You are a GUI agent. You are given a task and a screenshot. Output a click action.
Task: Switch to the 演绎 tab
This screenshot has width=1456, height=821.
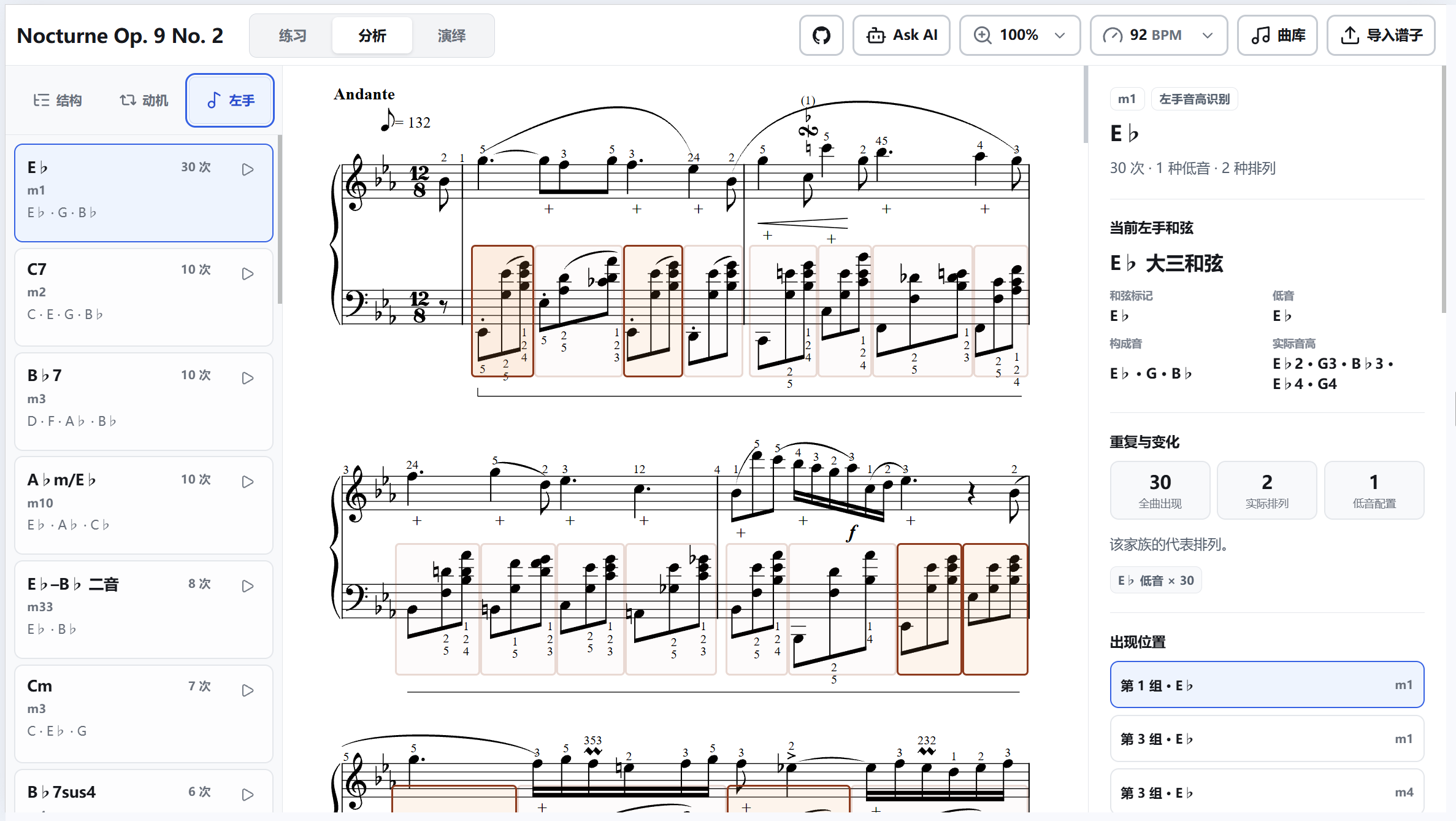pyautogui.click(x=451, y=36)
